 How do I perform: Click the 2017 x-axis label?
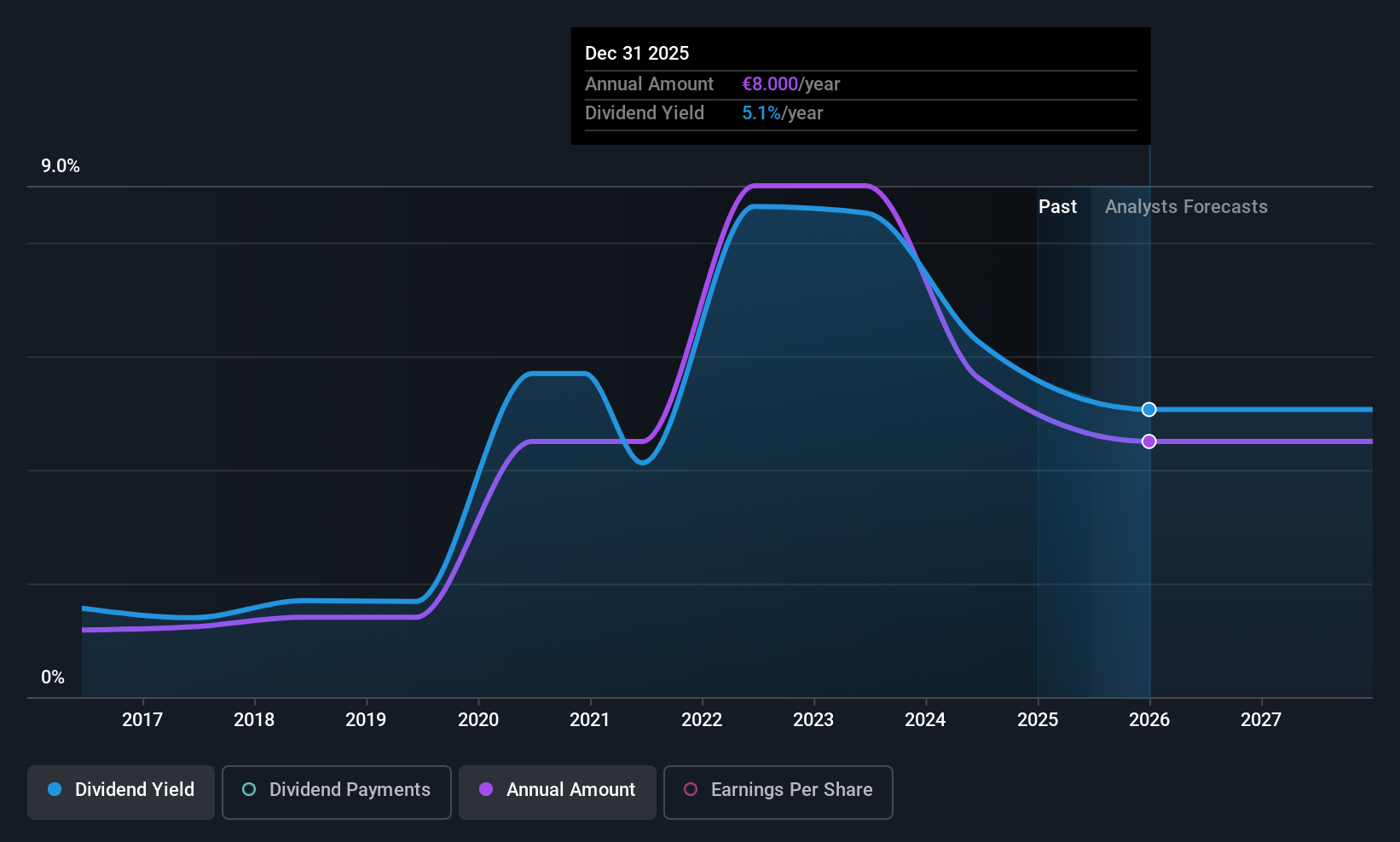click(142, 720)
